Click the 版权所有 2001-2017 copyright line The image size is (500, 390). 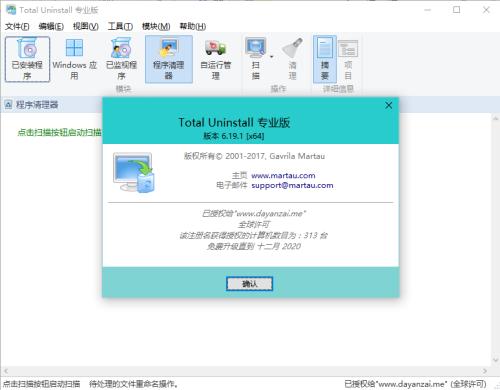254,156
